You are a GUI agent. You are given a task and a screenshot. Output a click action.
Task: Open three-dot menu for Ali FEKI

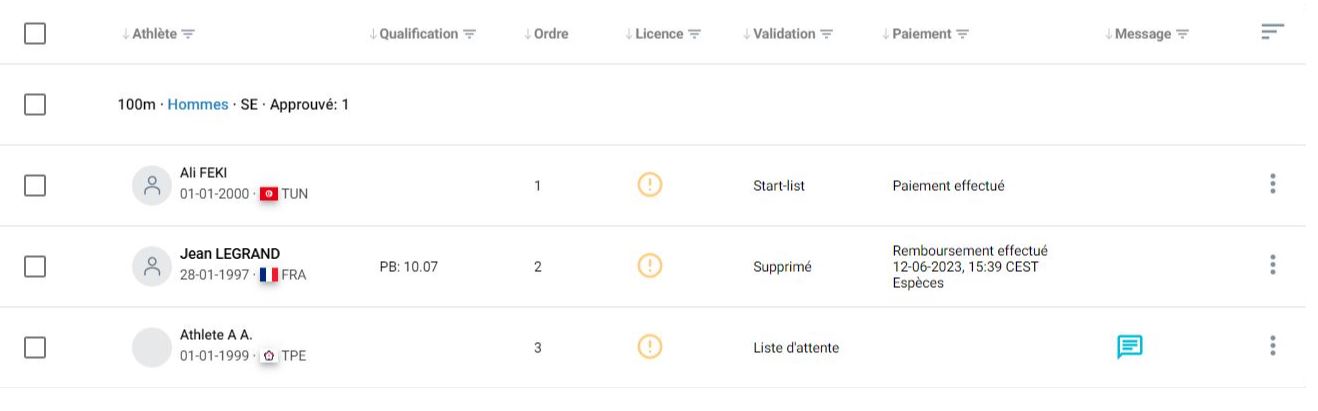(x=1272, y=184)
